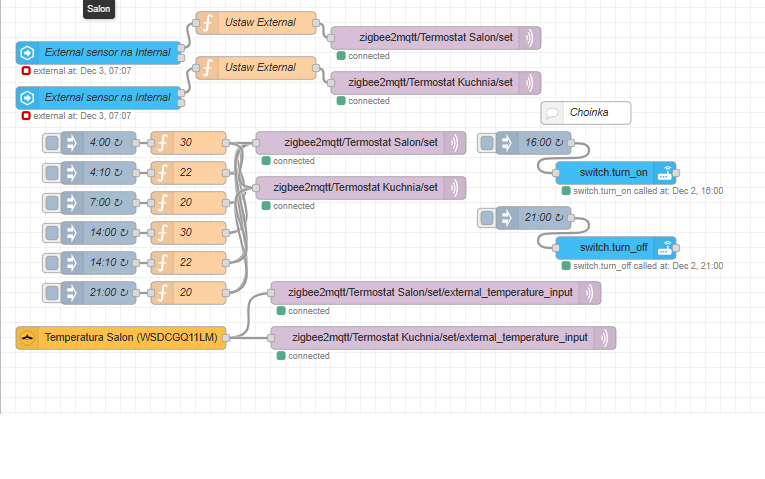Select the Temperatura Salon (WSDCGQ11LM) node
This screenshot has height=479, width=765.
pos(130,338)
